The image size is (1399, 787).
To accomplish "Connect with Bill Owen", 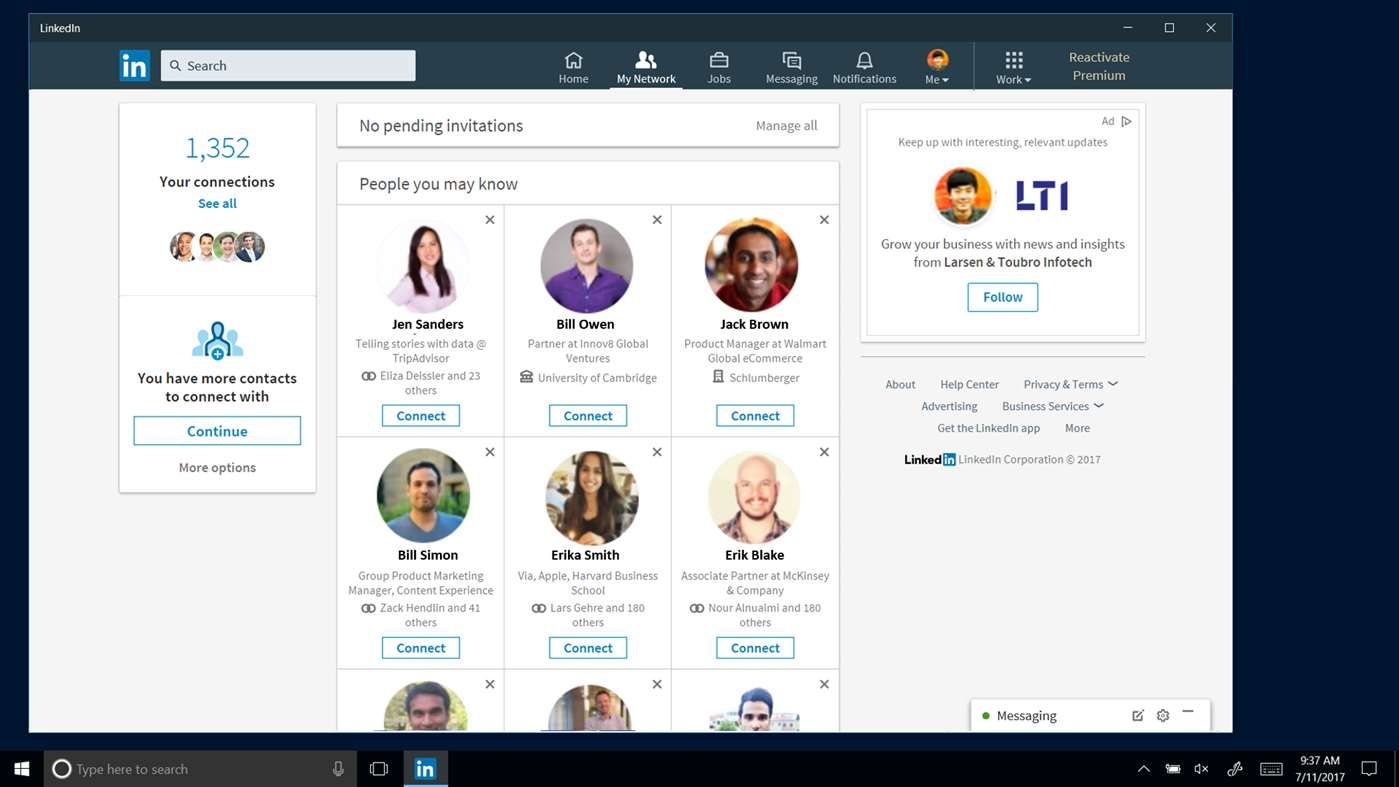I will pyautogui.click(x=586, y=415).
